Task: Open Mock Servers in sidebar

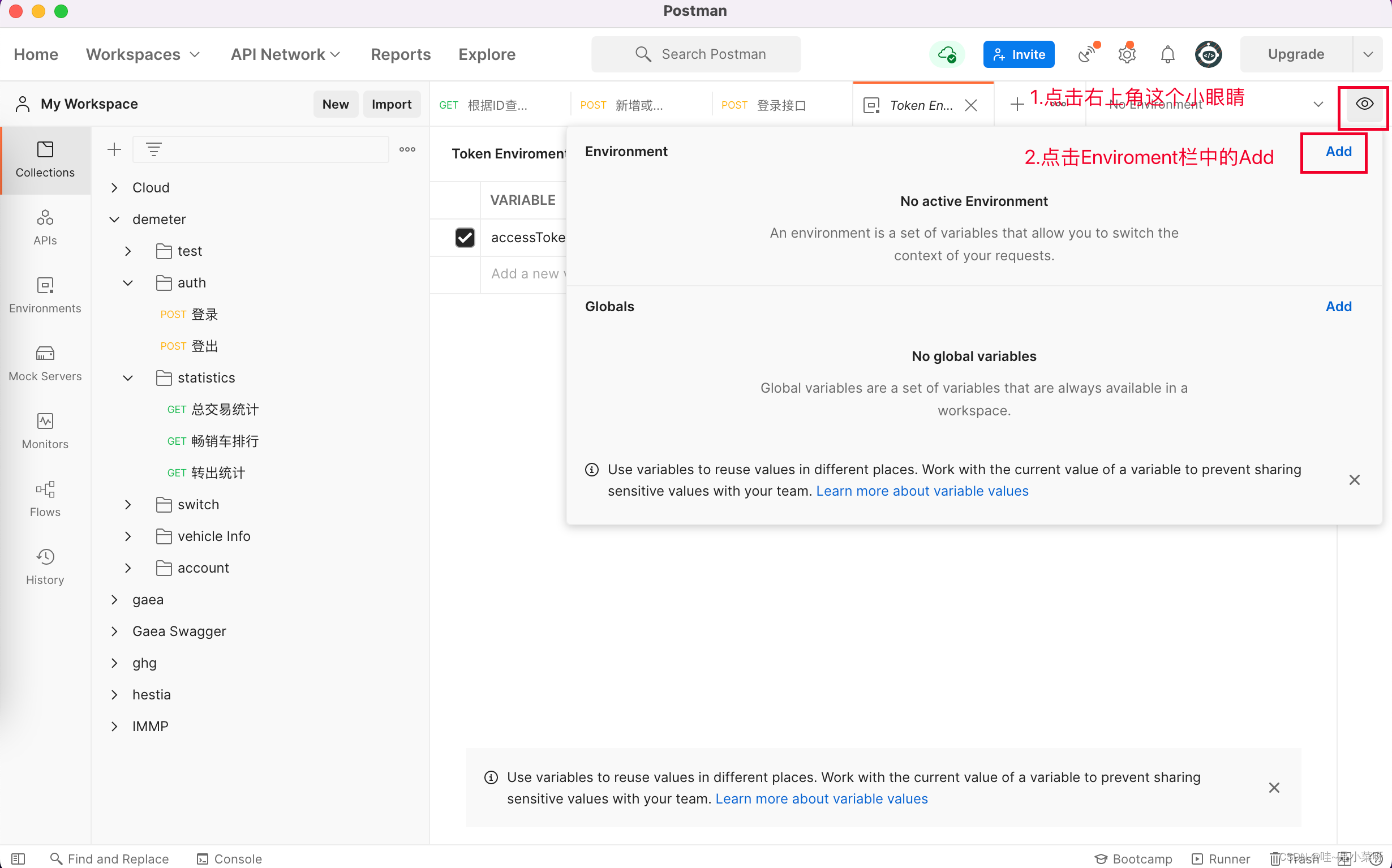Action: (x=45, y=363)
